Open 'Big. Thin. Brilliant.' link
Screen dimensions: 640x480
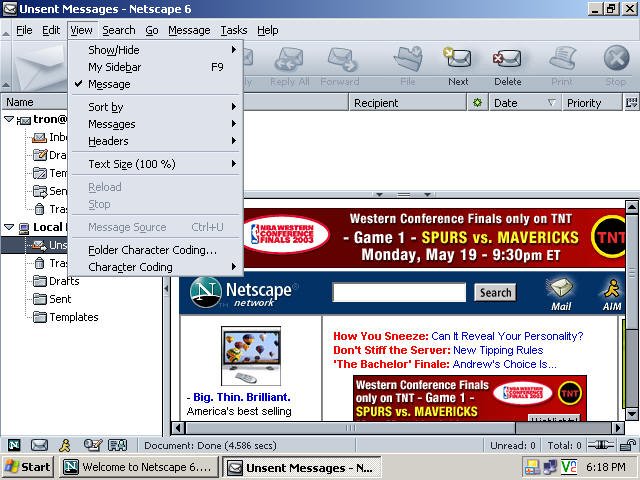242,397
